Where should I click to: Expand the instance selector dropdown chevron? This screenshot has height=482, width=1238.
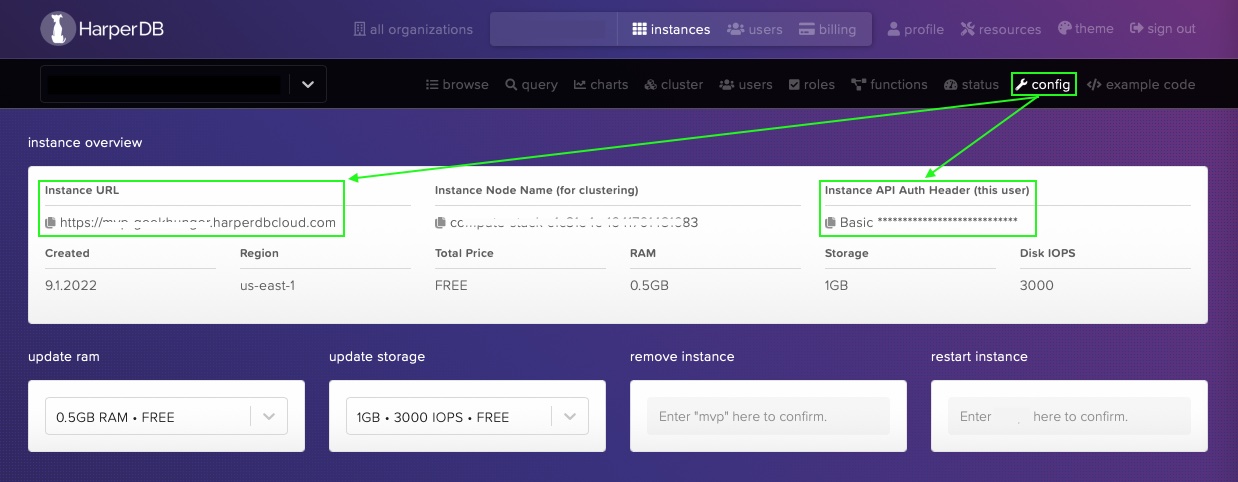[x=308, y=85]
